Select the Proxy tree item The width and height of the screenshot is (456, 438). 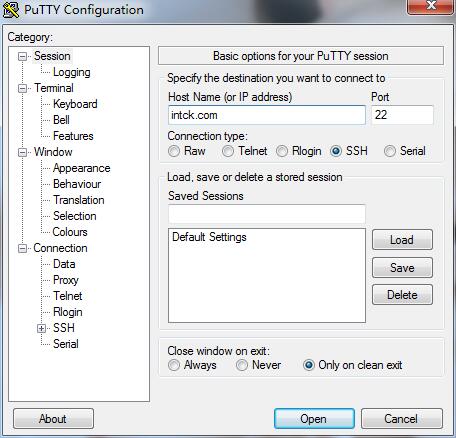coord(66,280)
